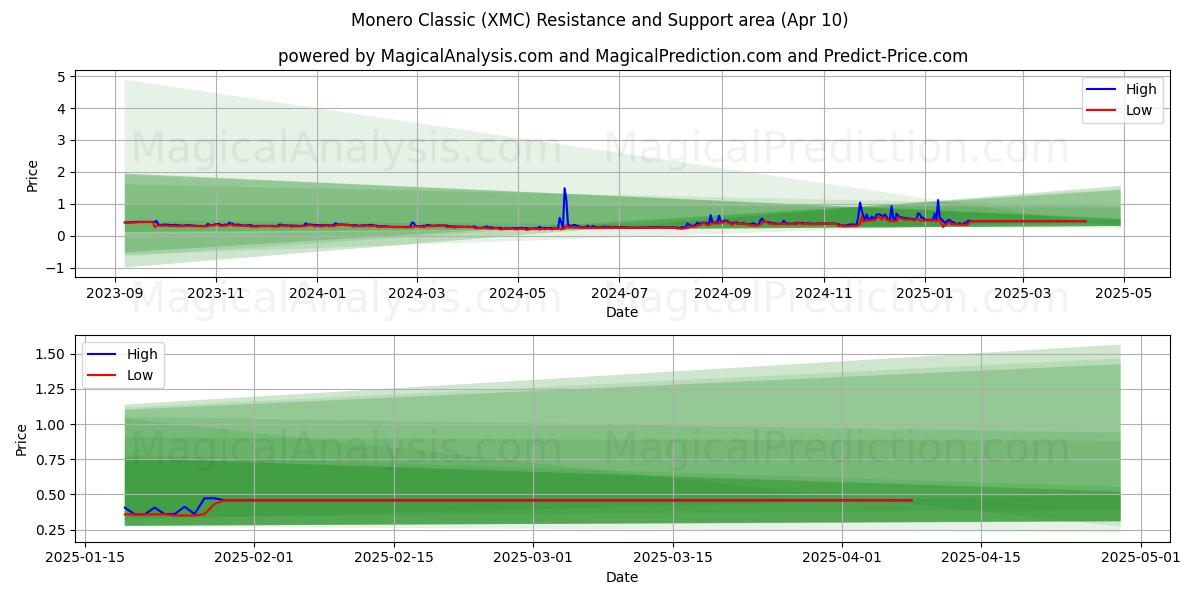
Task: Click the '0.75' y-axis tick in bottom chart
Action: (52, 460)
